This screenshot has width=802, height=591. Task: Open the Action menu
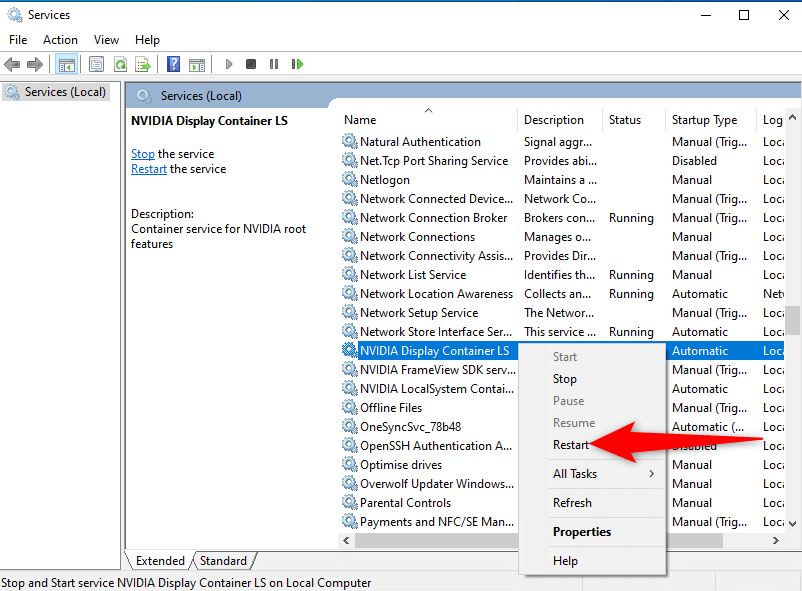(60, 40)
